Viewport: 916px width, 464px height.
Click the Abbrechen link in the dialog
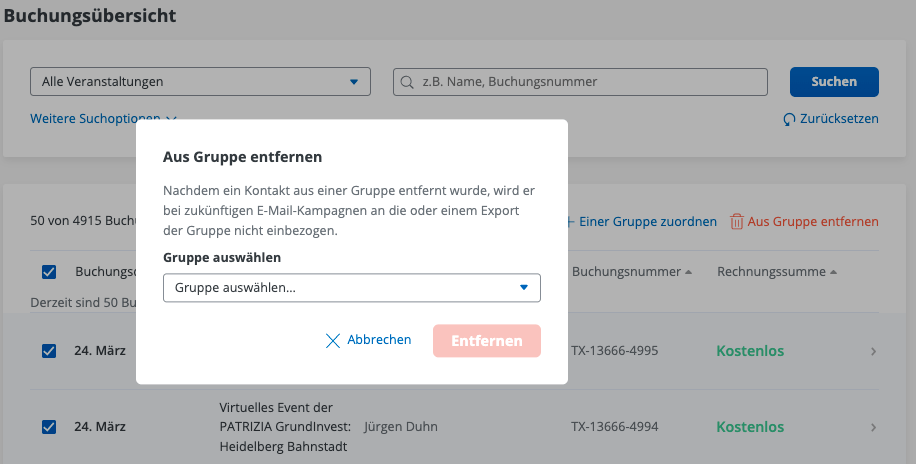point(379,340)
